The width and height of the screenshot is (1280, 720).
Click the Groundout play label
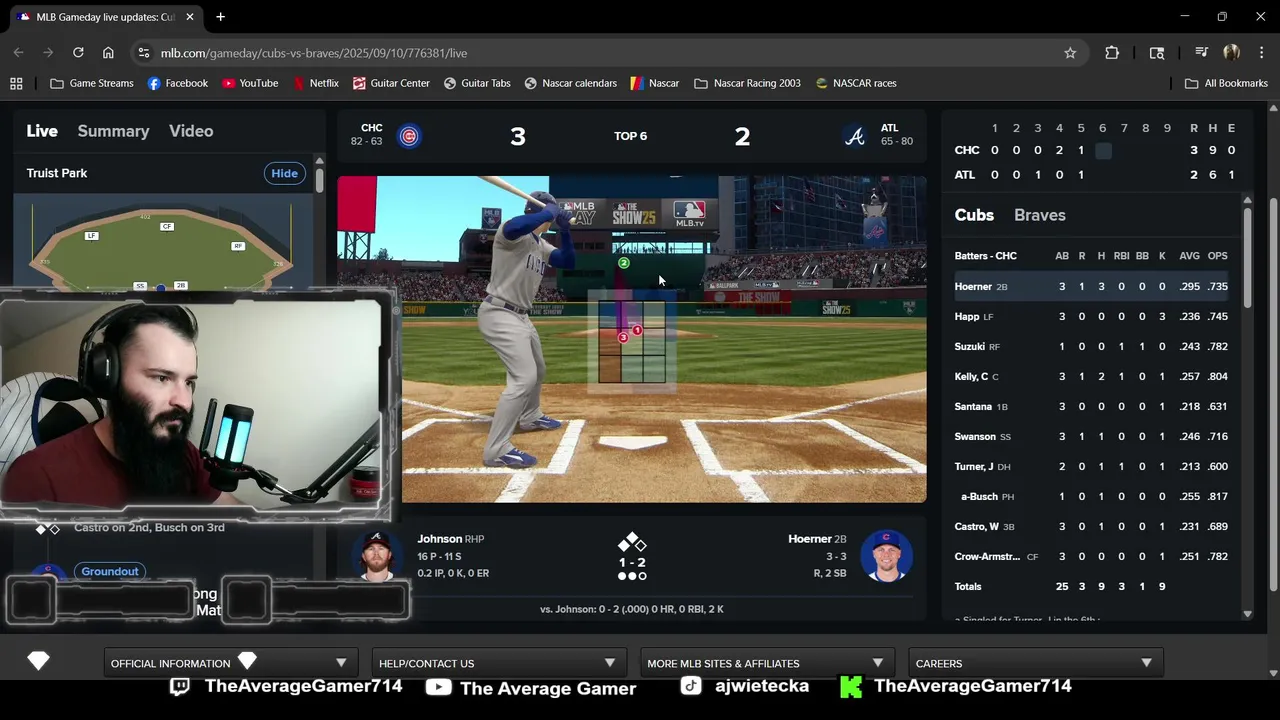point(110,571)
